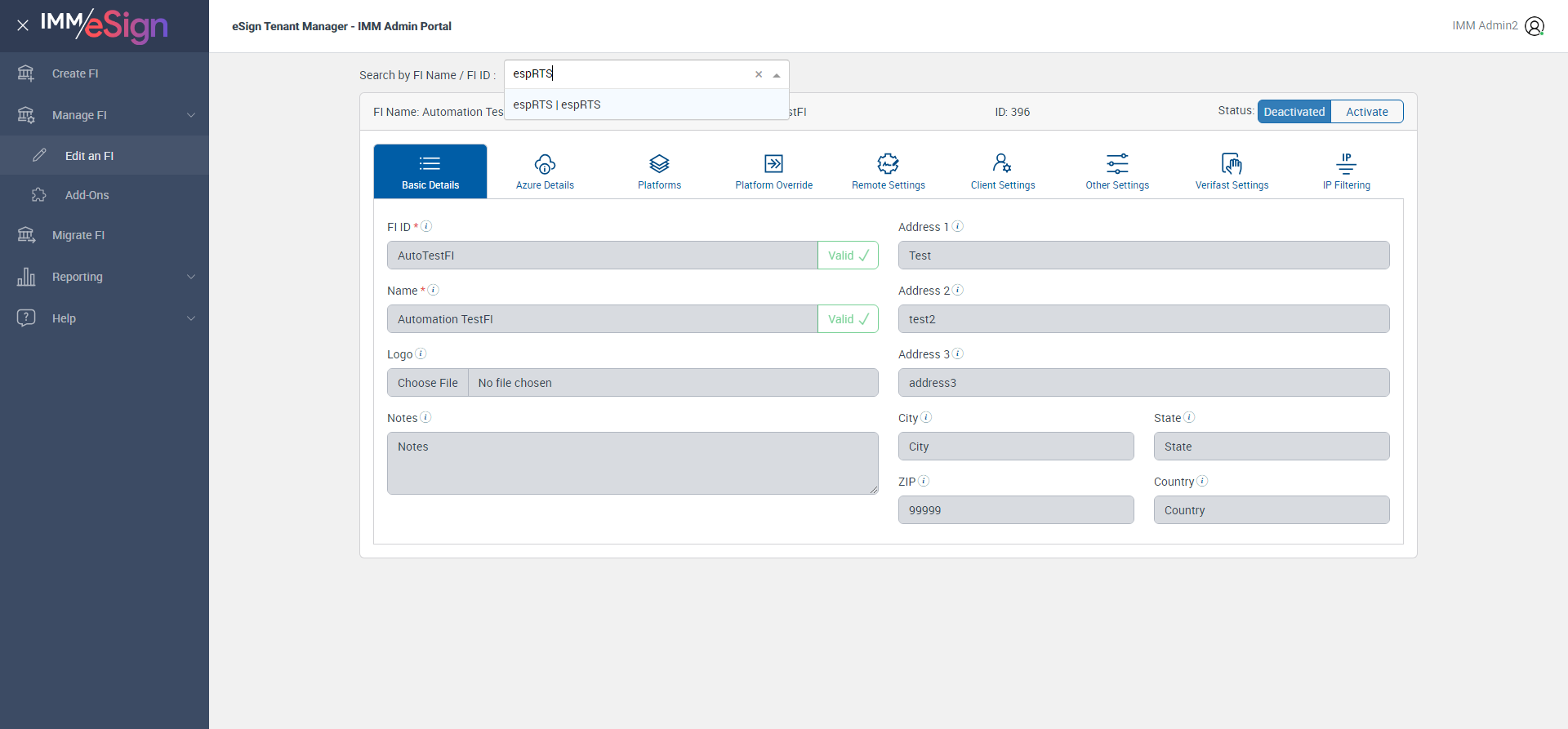Open Create FI in the sidebar
The width and height of the screenshot is (1568, 729).
coord(105,73)
